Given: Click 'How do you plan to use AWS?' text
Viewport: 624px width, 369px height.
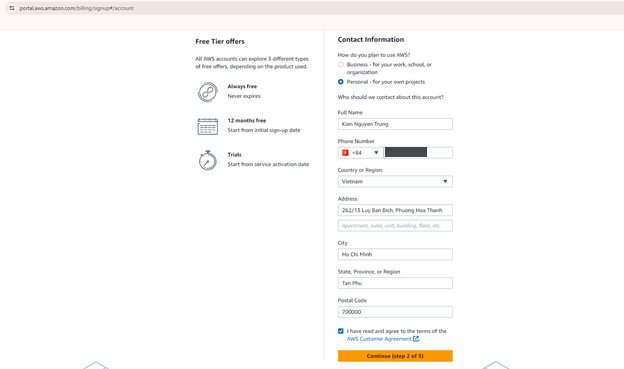Looking at the screenshot, I should 374,55.
